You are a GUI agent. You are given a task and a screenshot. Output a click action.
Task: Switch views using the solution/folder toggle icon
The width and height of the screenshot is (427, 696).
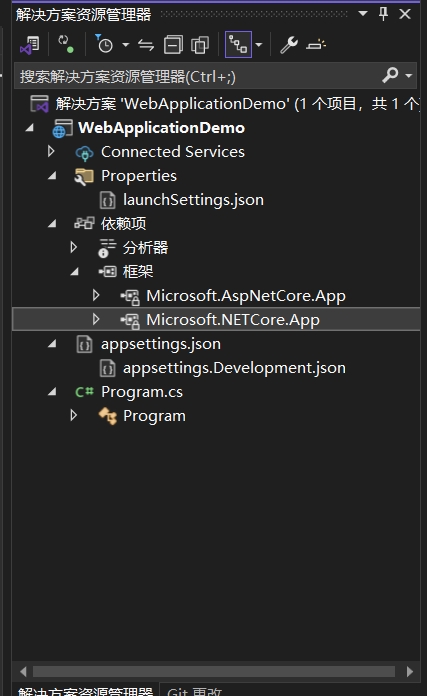tap(30, 45)
